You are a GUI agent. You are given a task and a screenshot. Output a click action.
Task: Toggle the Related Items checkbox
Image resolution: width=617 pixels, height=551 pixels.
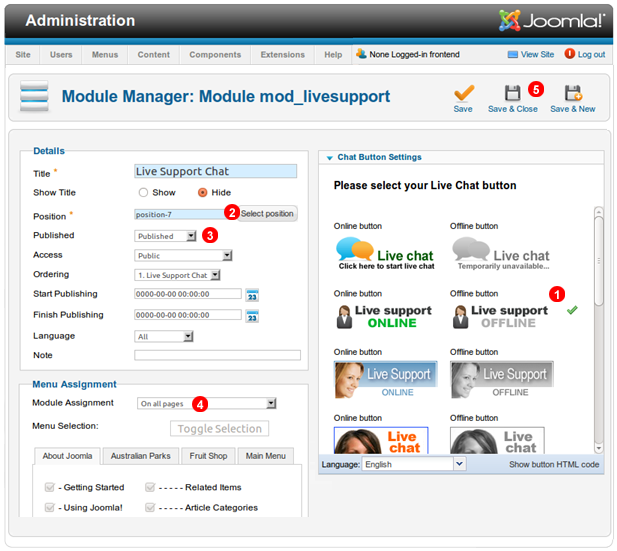(x=150, y=487)
